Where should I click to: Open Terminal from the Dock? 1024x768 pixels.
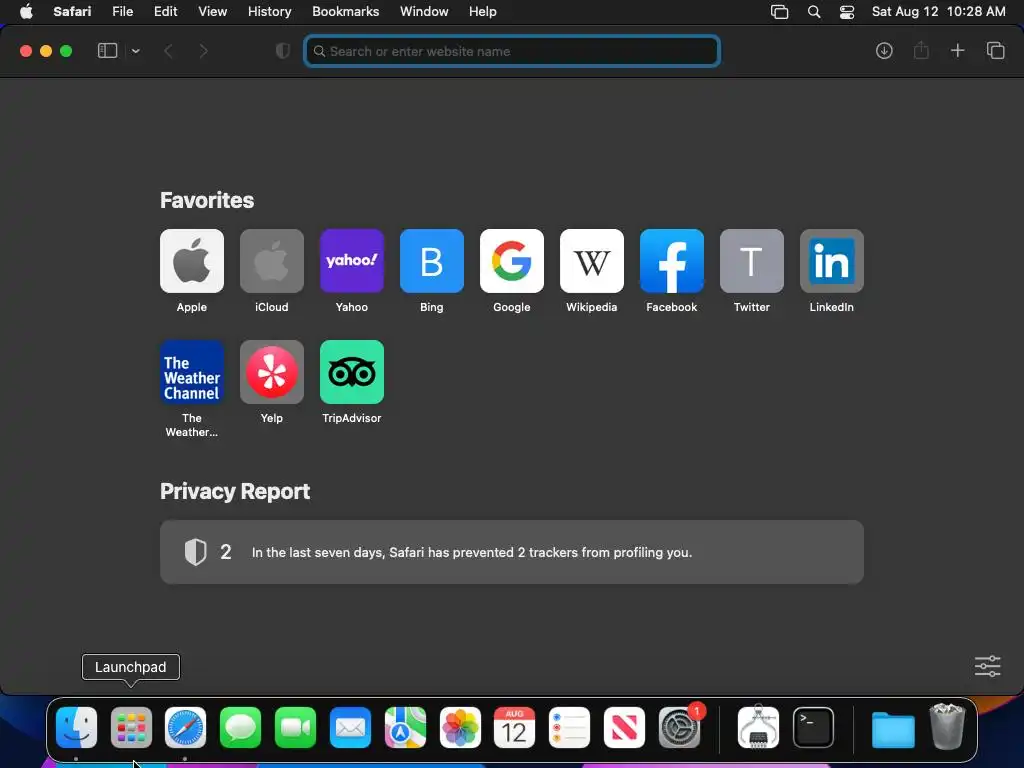coord(813,728)
